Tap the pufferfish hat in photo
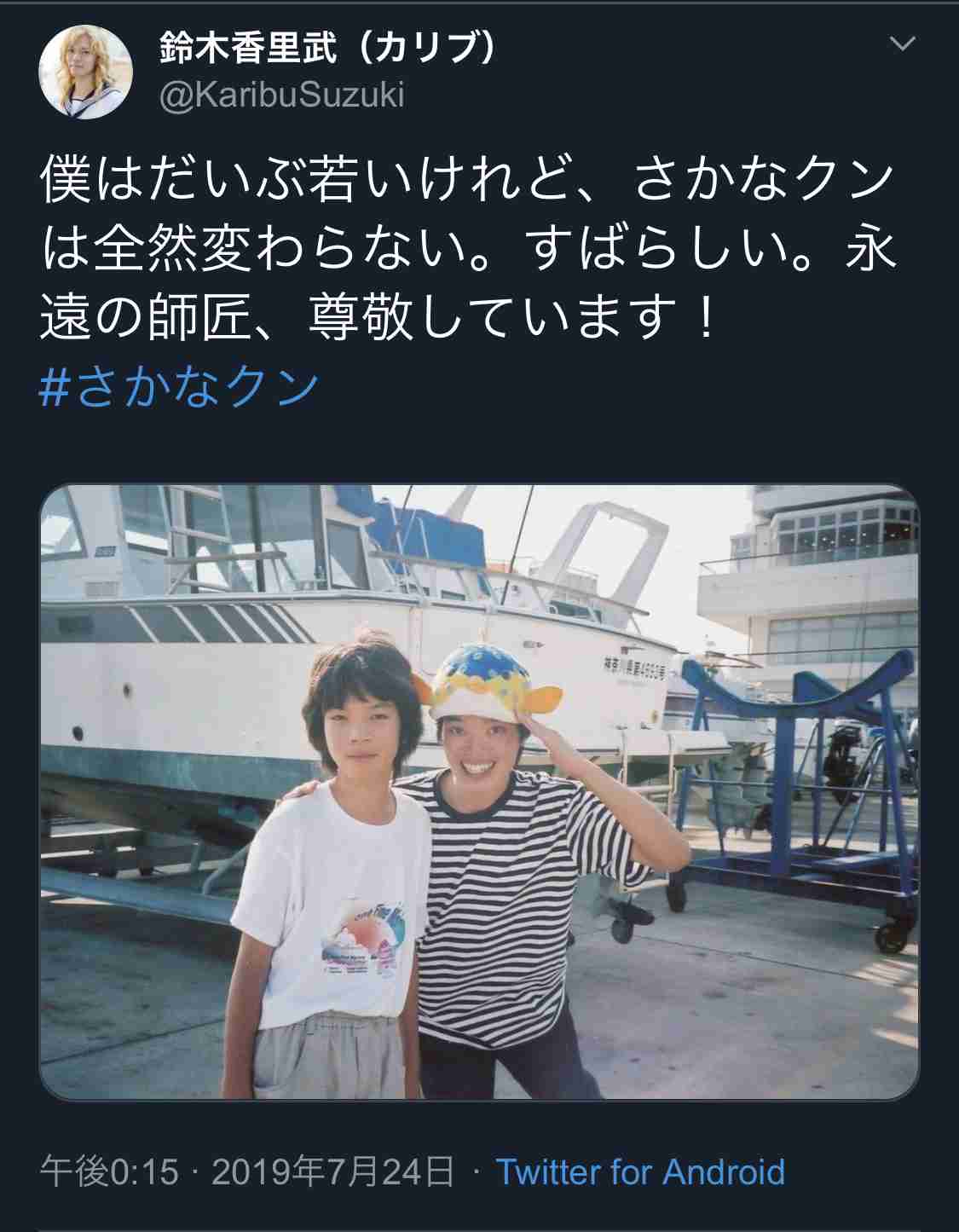Viewport: 959px width, 1232px height. point(489,680)
